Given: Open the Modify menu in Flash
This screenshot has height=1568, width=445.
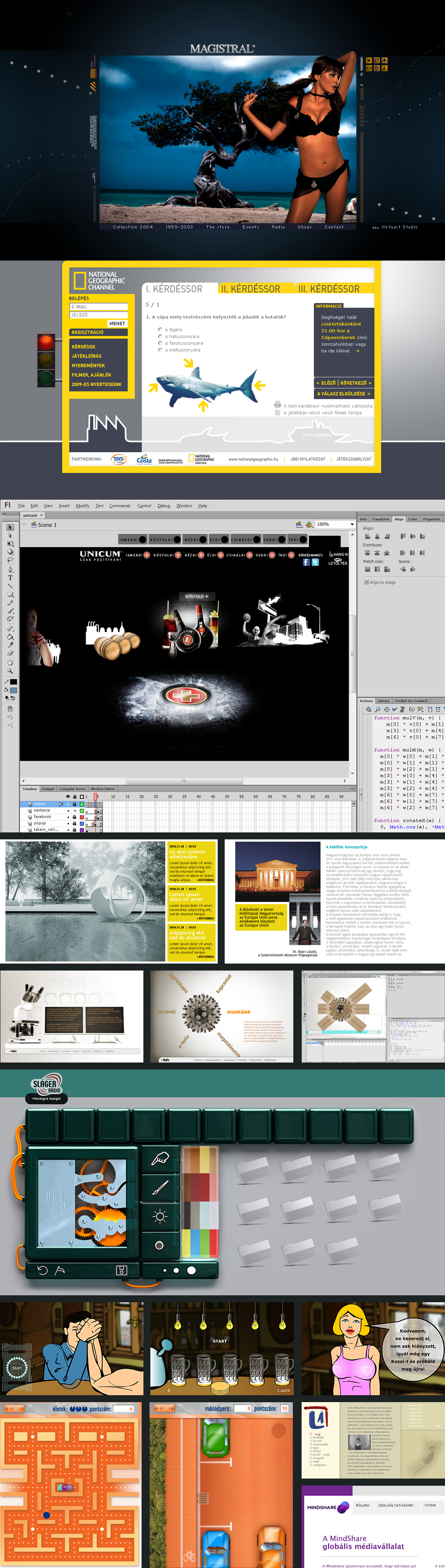Looking at the screenshot, I should [x=82, y=506].
